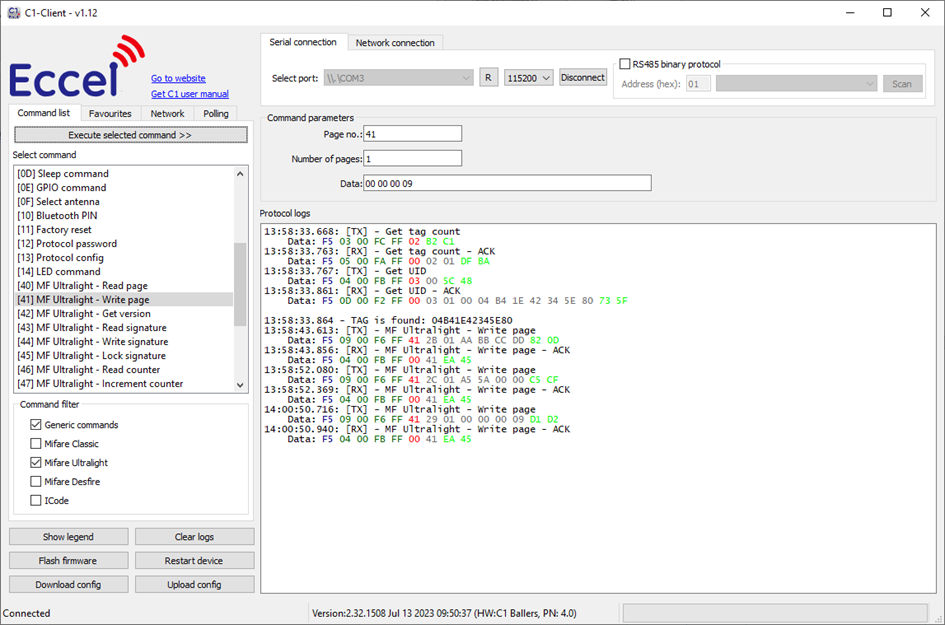Uncheck Generic commands filter
Viewport: 945px width, 625px height.
click(x=36, y=425)
